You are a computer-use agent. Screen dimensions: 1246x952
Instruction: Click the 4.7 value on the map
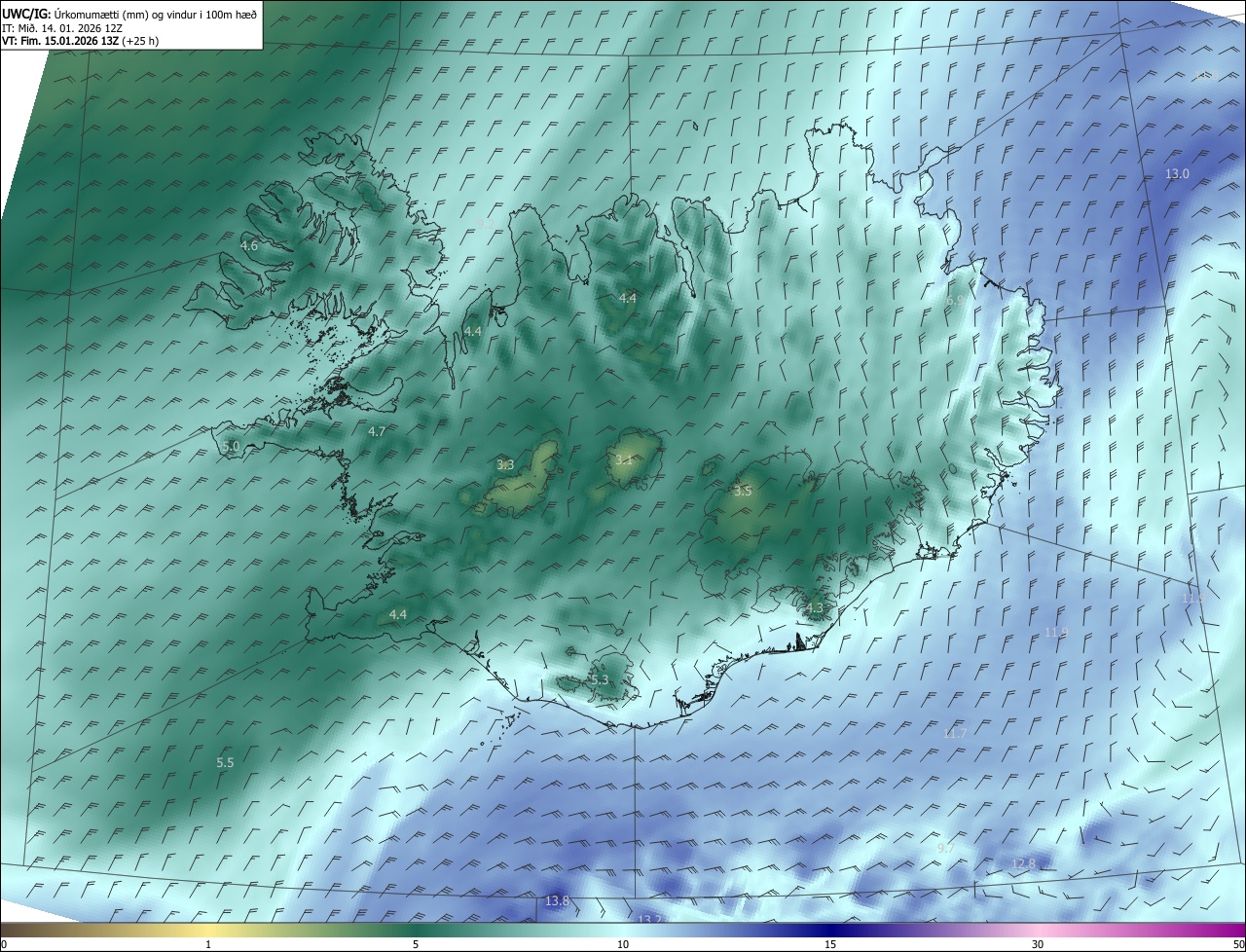[377, 430]
